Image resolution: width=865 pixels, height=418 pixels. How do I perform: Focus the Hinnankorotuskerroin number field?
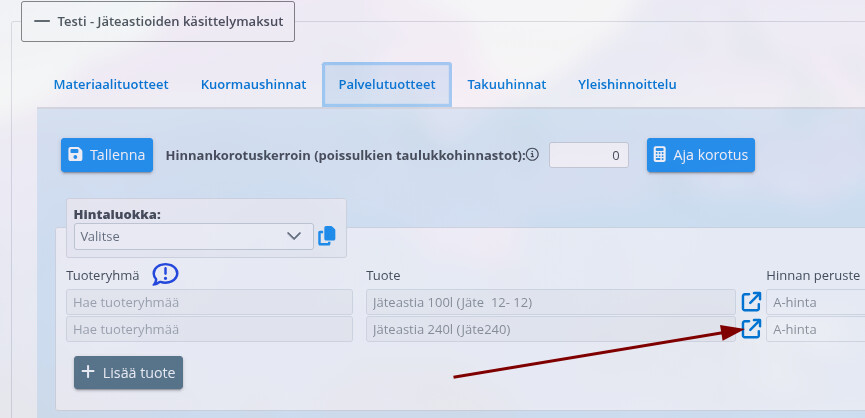589,155
